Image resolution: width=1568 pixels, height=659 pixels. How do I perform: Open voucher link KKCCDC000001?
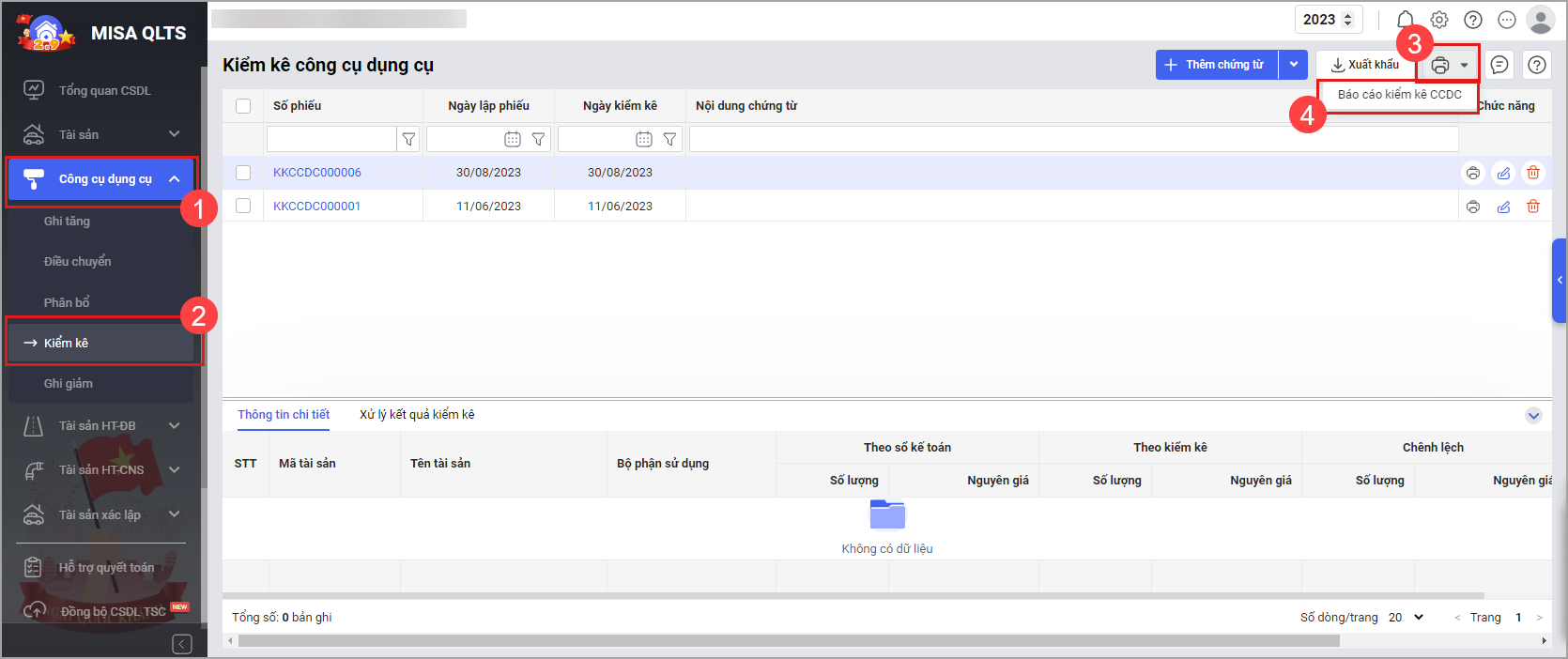317,207
